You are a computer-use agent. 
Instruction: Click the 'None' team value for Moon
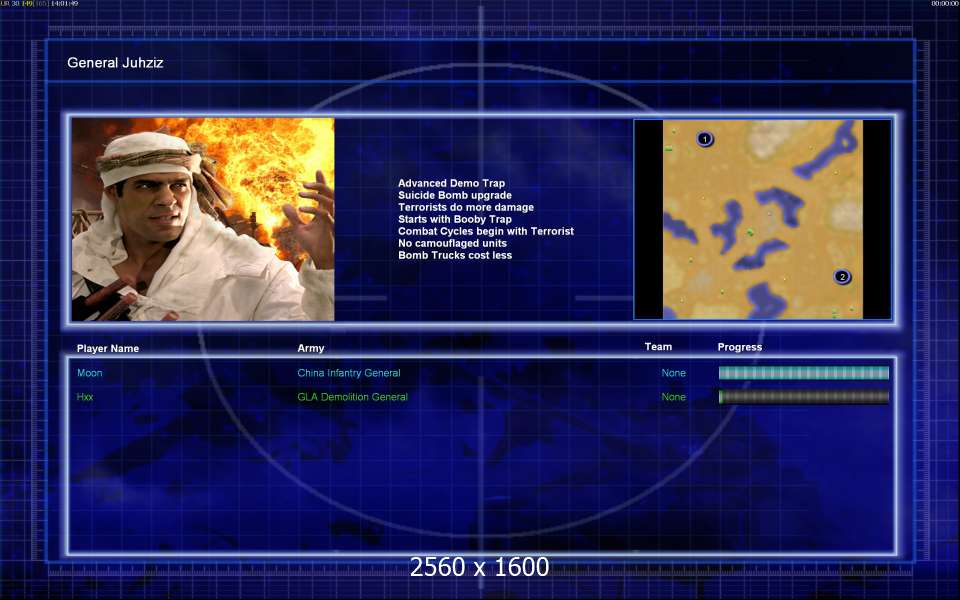(673, 373)
